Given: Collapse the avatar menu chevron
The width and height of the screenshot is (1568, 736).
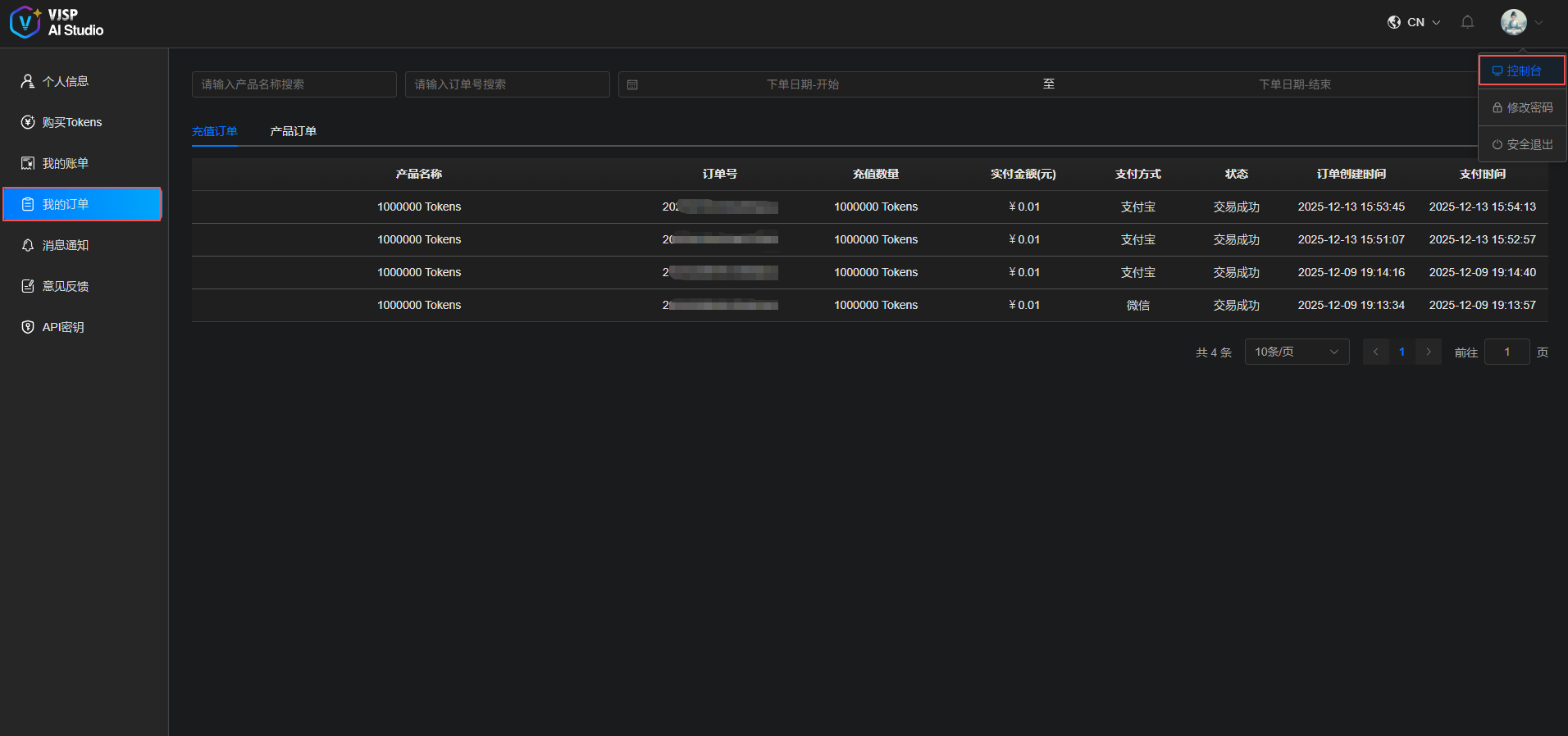Looking at the screenshot, I should click(x=1539, y=23).
